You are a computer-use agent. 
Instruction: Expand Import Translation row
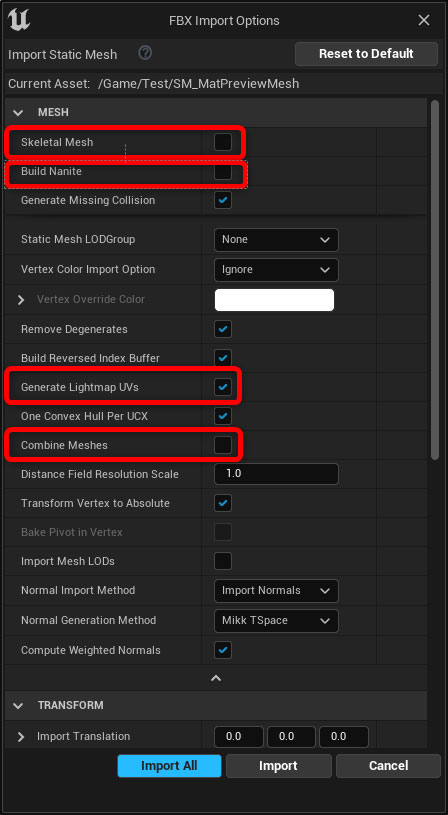point(21,737)
